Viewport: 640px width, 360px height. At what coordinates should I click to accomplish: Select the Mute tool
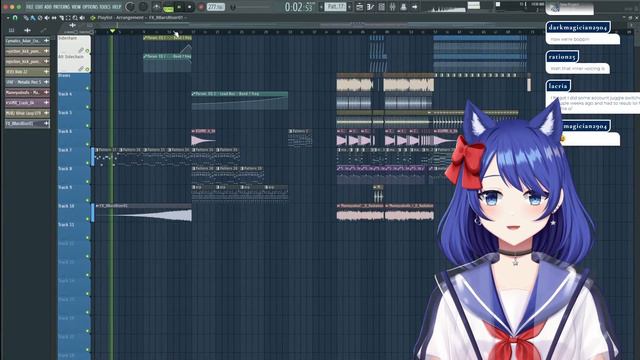47,18
